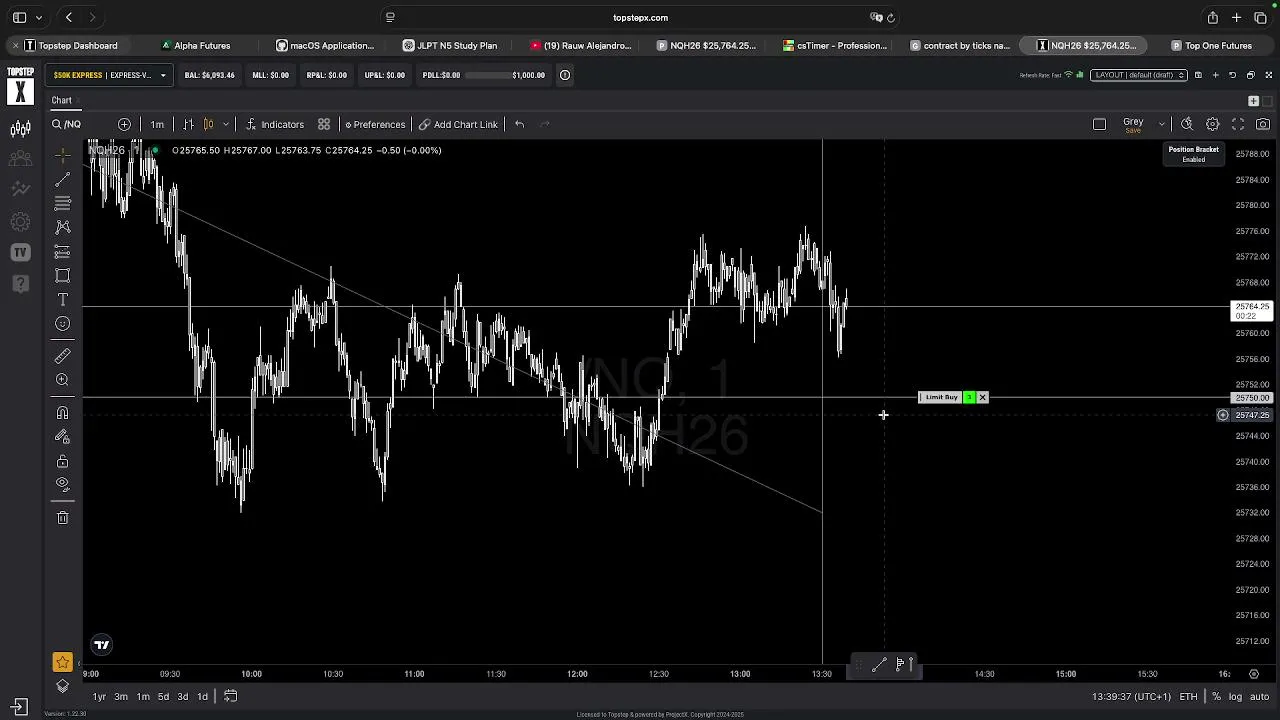
Task: Click Add Chart Link
Action: (458, 124)
